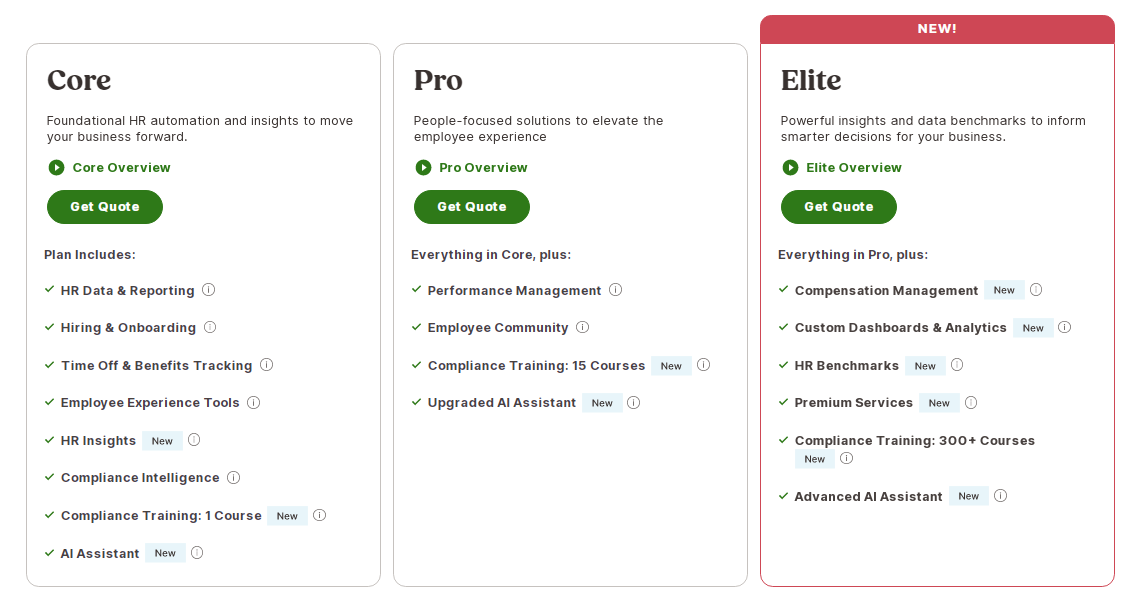Click Get Quote button in Core plan
The image size is (1135, 605).
point(105,207)
